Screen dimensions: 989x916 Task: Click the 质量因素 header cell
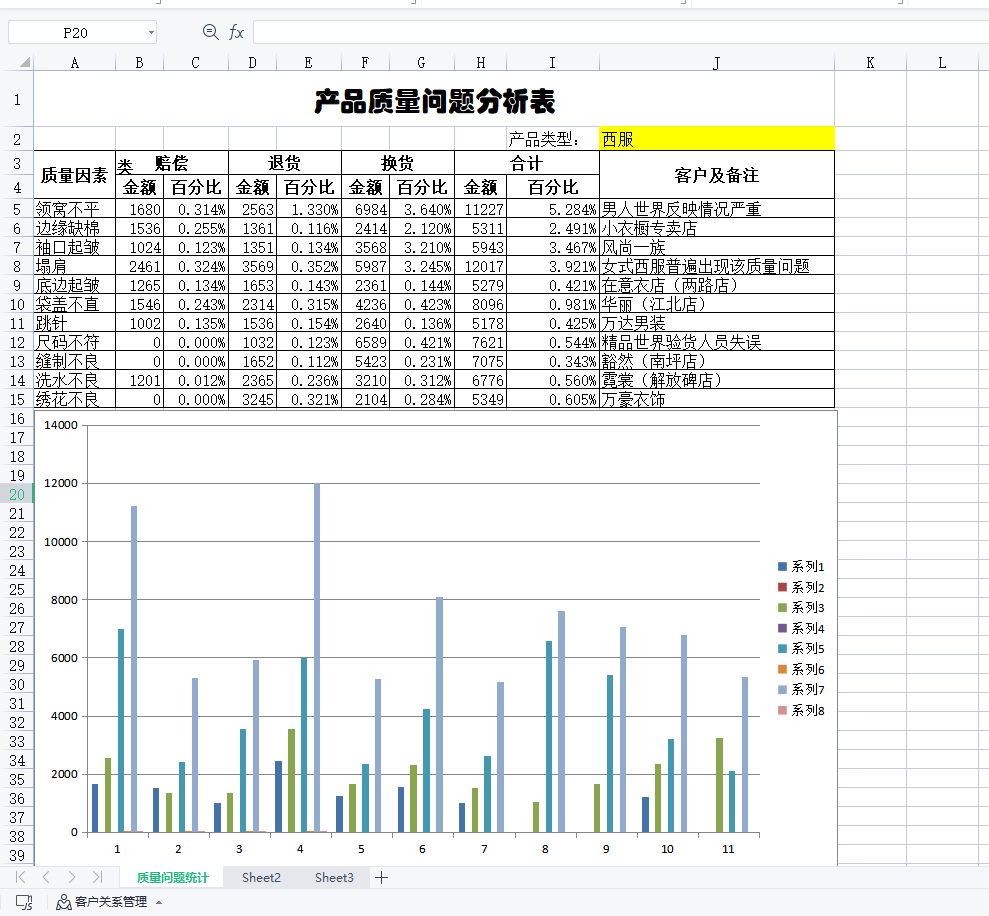(74, 175)
